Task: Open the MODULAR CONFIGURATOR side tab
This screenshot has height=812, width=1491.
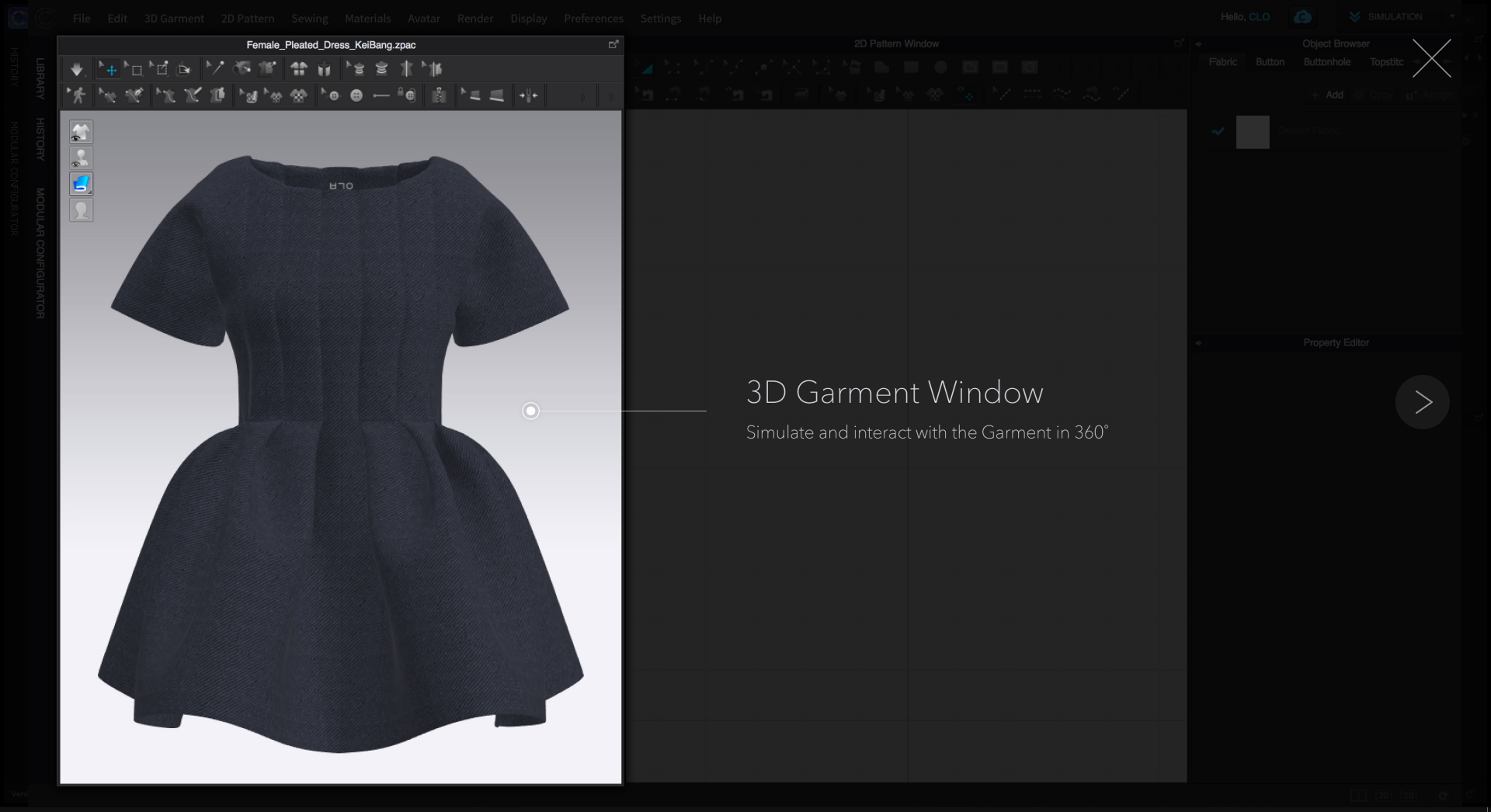Action: 40,253
